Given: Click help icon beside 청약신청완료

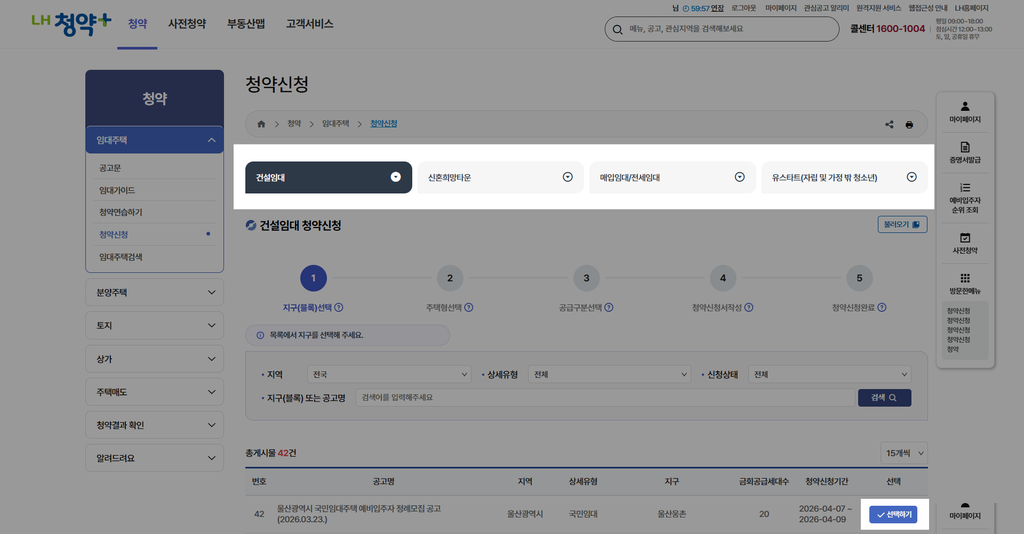Looking at the screenshot, I should [882, 307].
